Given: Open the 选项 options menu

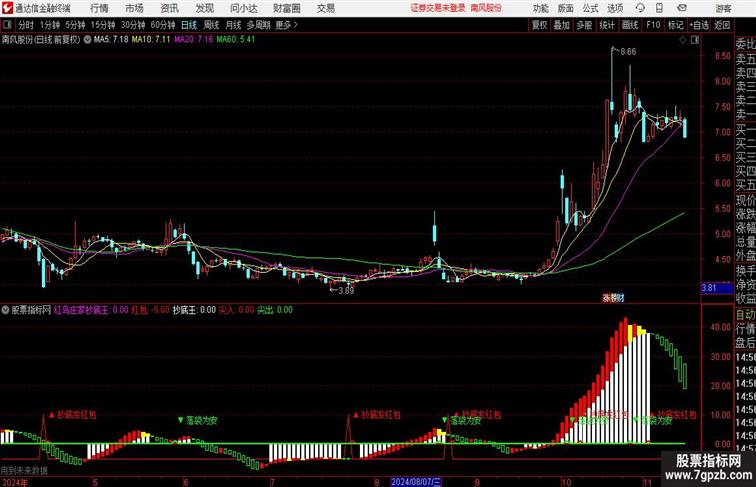Looking at the screenshot, I should click(x=615, y=8).
